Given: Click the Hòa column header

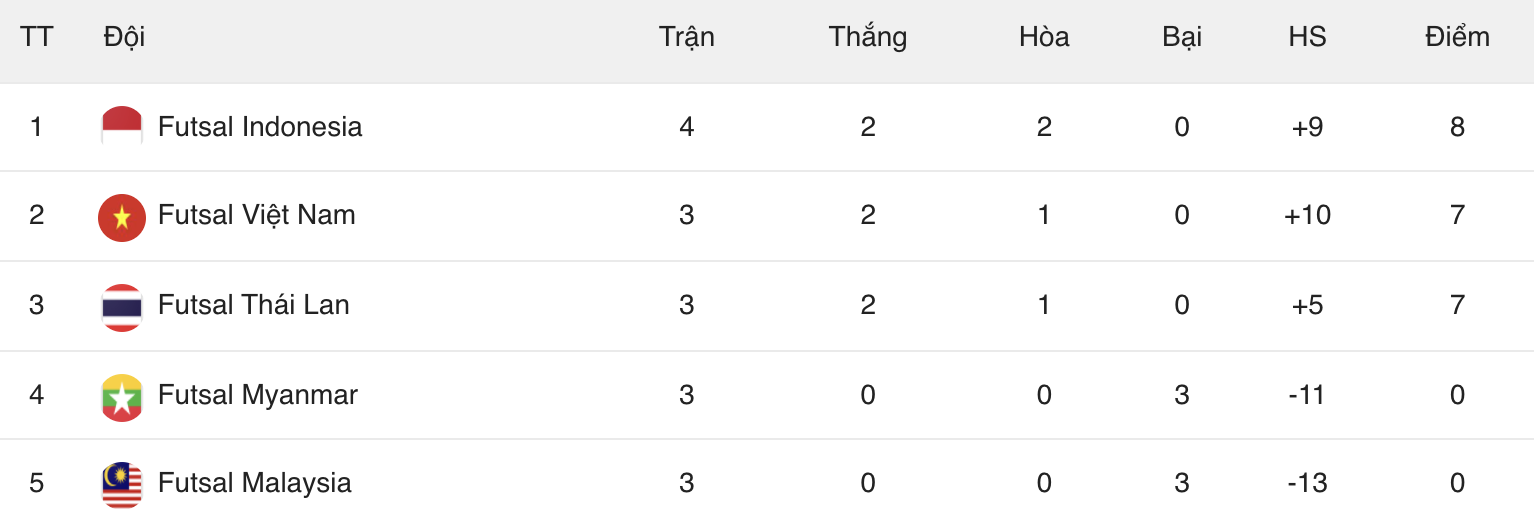Looking at the screenshot, I should (1044, 37).
